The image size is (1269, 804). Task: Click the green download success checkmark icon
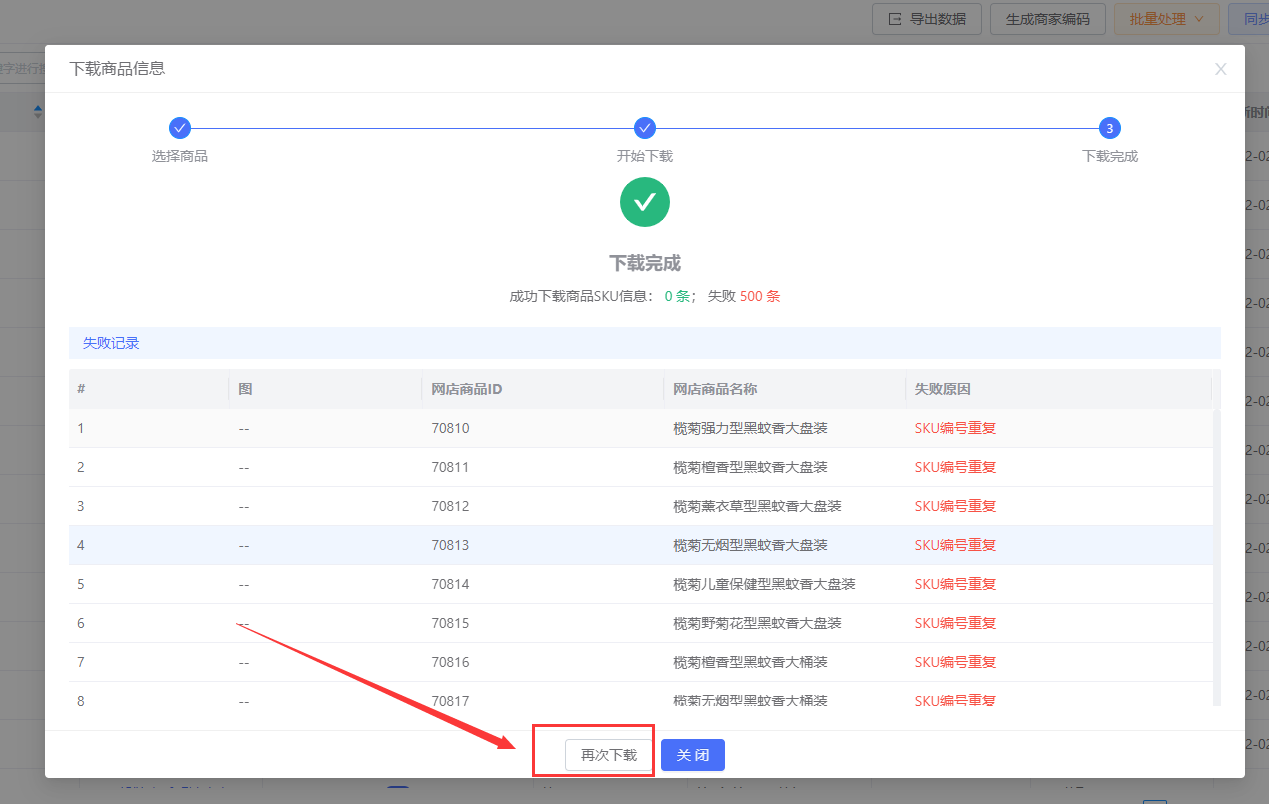[x=645, y=202]
